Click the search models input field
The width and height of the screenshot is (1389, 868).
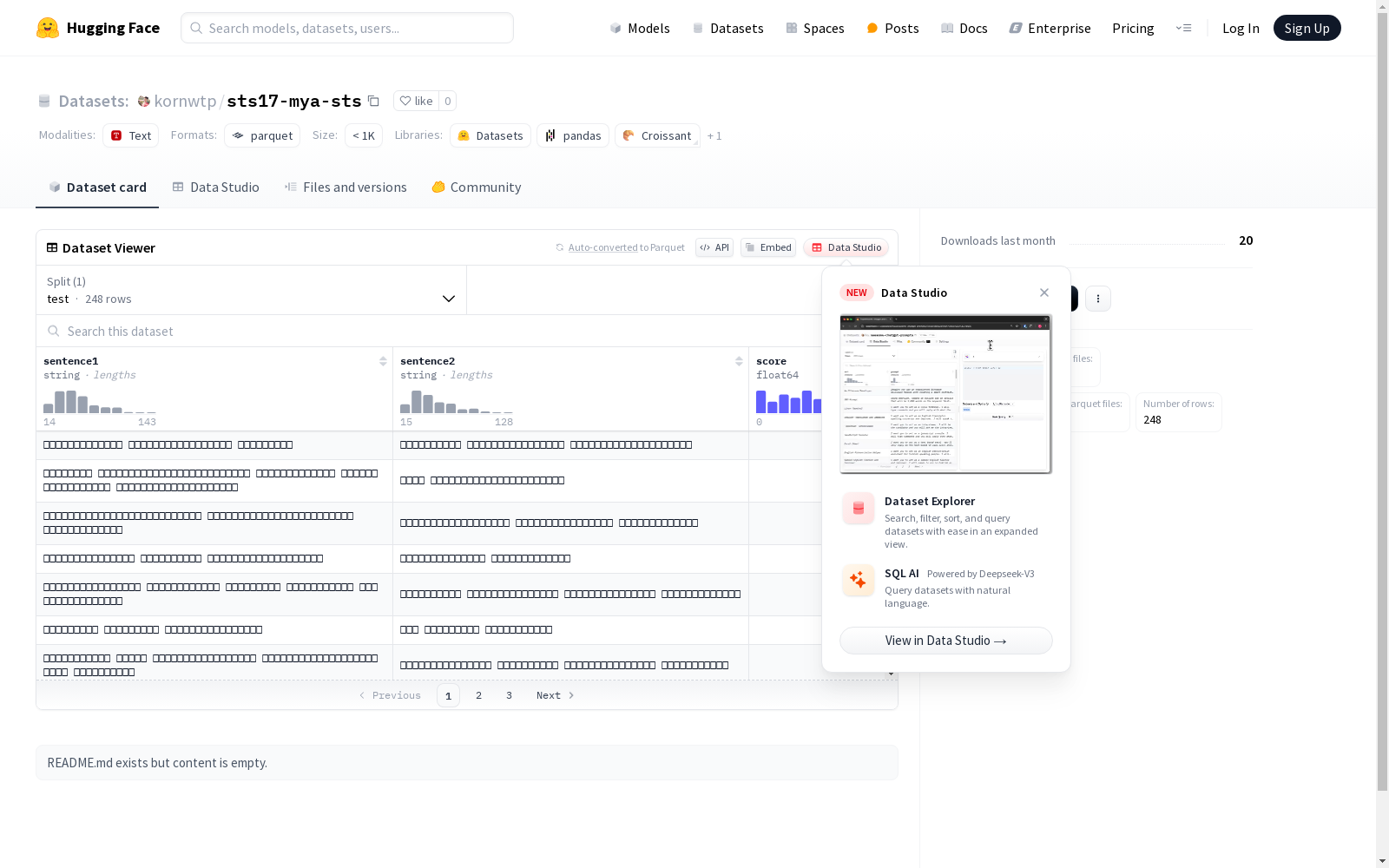pyautogui.click(x=347, y=28)
